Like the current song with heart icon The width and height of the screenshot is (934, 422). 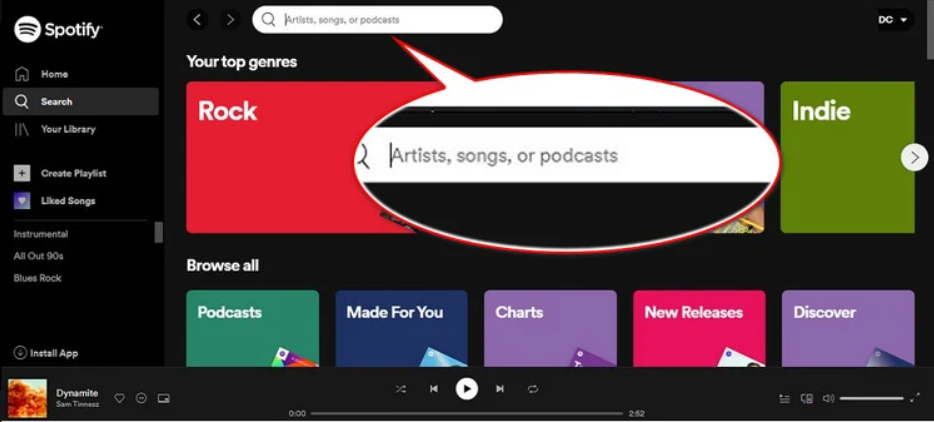click(120, 398)
